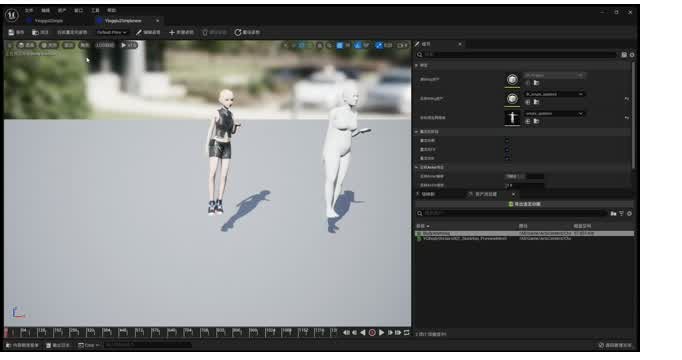Switch to the first asset editor tab
This screenshot has width=682, height=360.
point(48,20)
